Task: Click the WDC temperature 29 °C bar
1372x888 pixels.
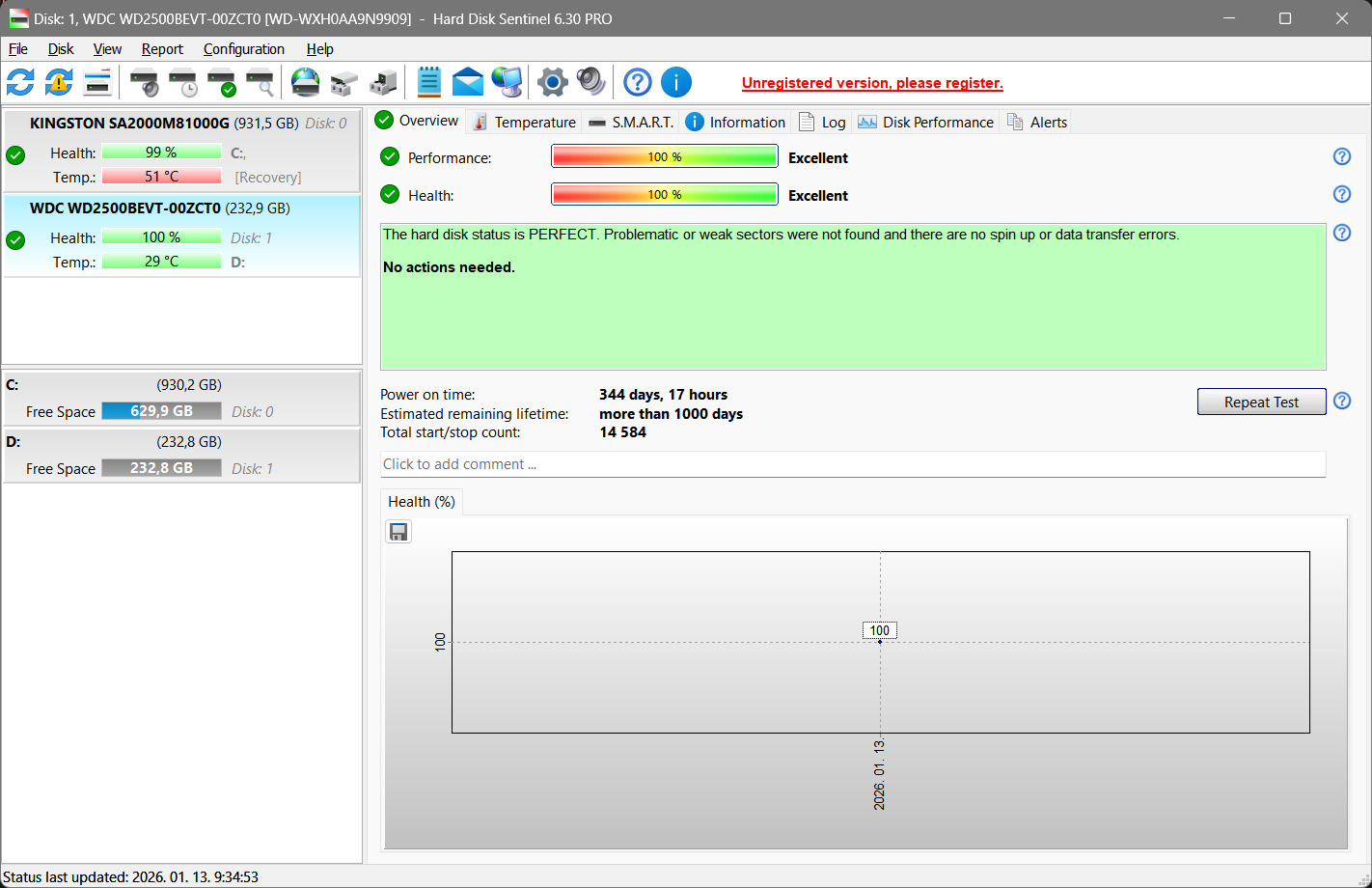Action: (162, 262)
